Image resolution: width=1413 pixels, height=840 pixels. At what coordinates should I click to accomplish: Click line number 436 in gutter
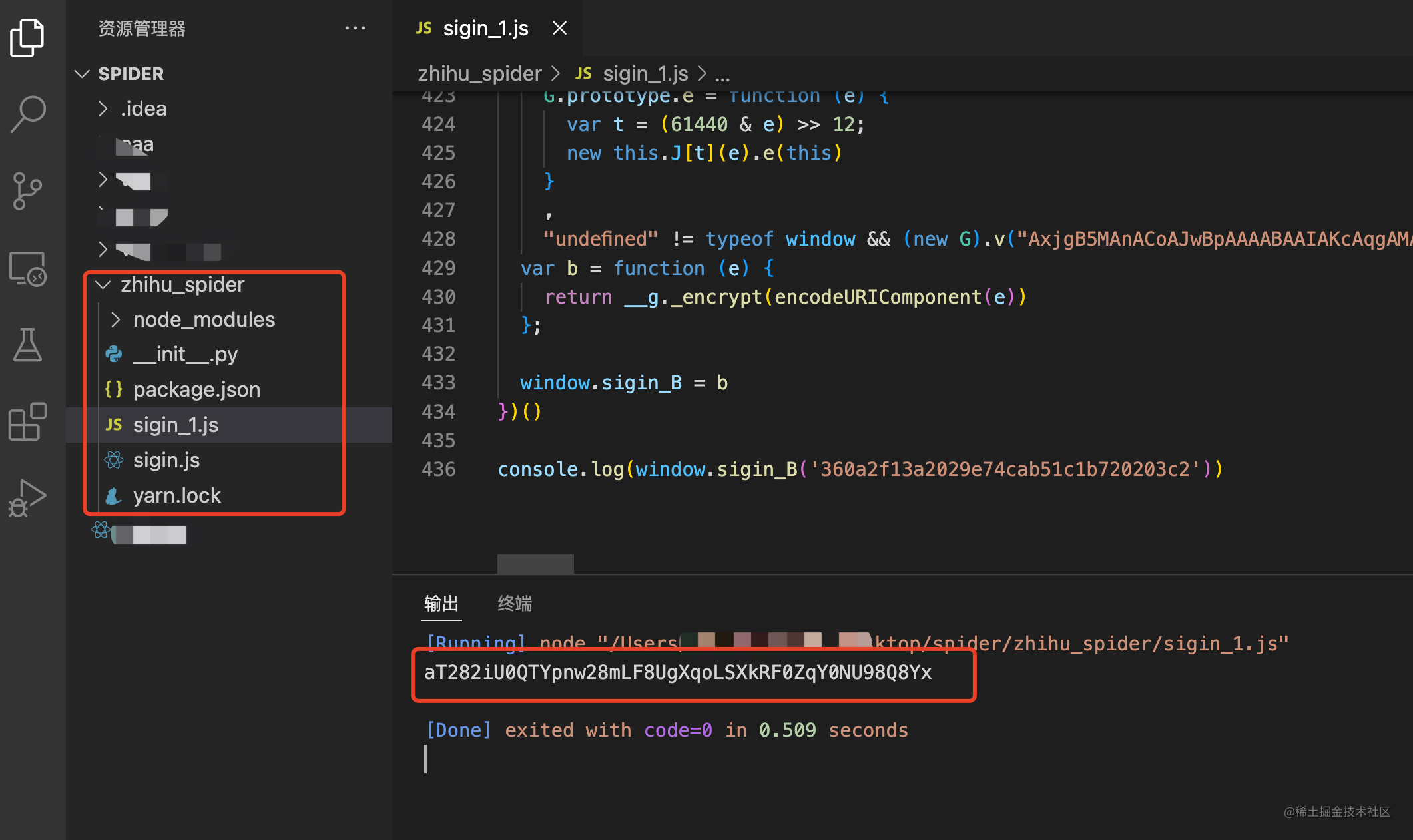point(439,469)
